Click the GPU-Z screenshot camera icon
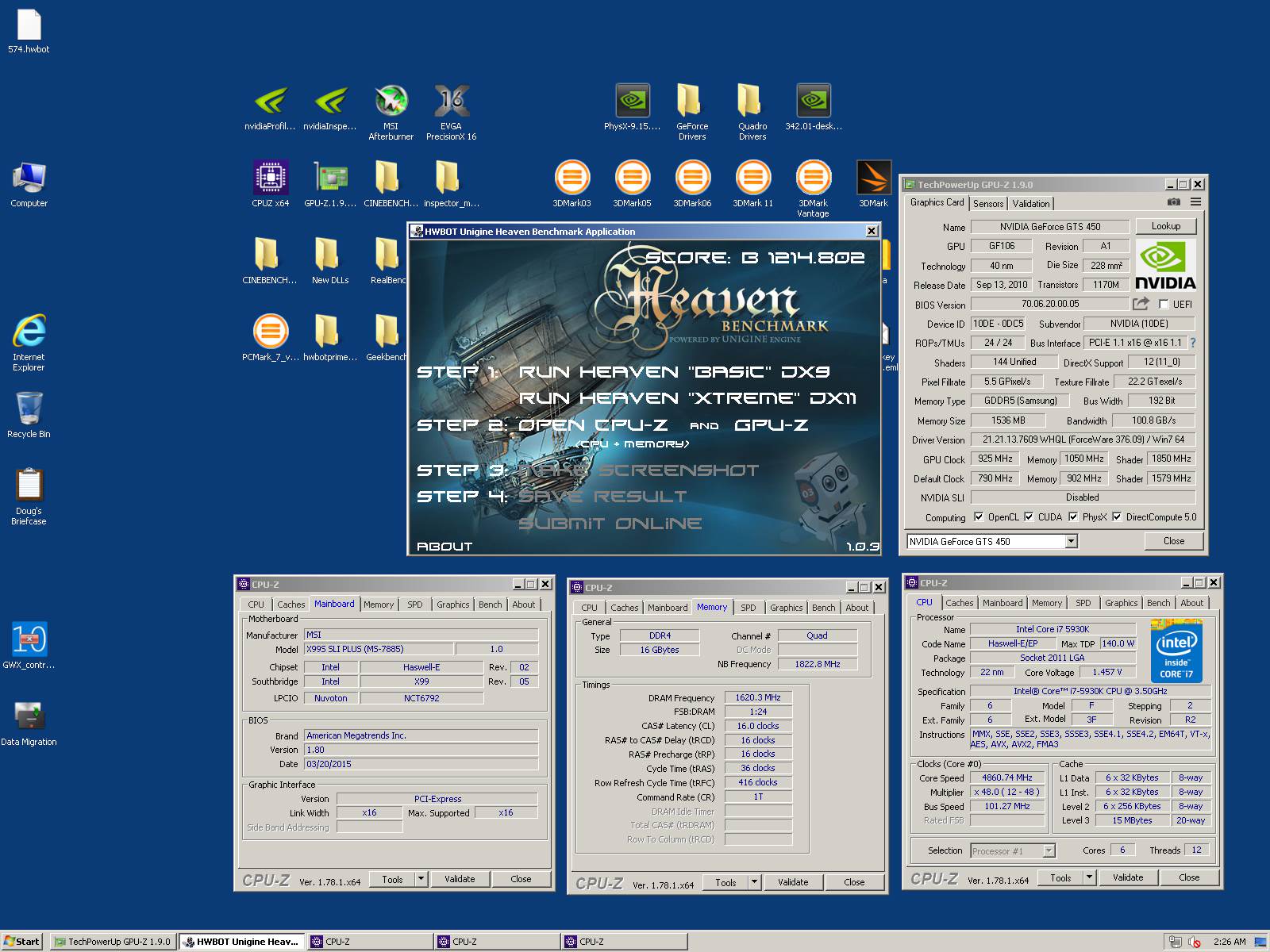The height and width of the screenshot is (952, 1270). tap(1174, 202)
